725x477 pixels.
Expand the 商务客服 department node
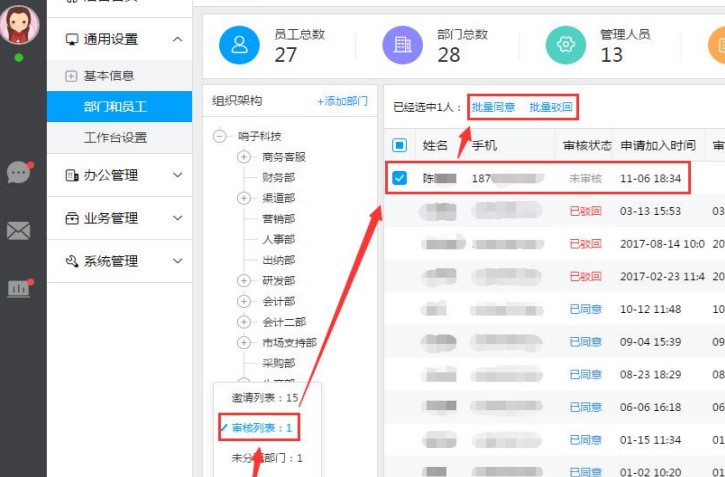[x=244, y=157]
